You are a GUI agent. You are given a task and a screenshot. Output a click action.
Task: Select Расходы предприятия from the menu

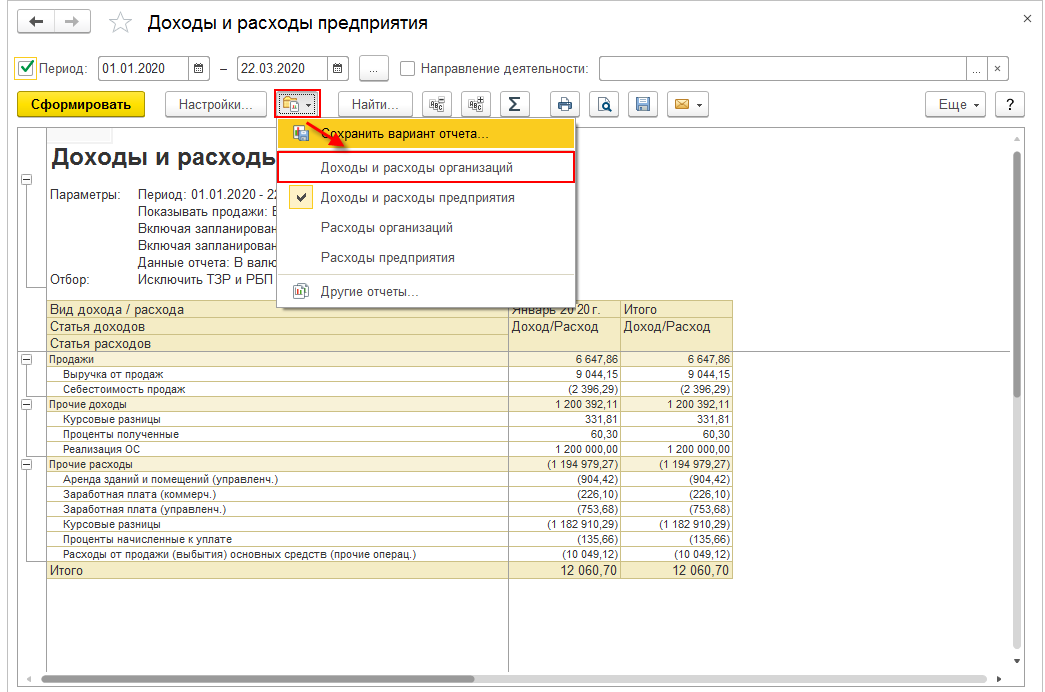(x=387, y=257)
